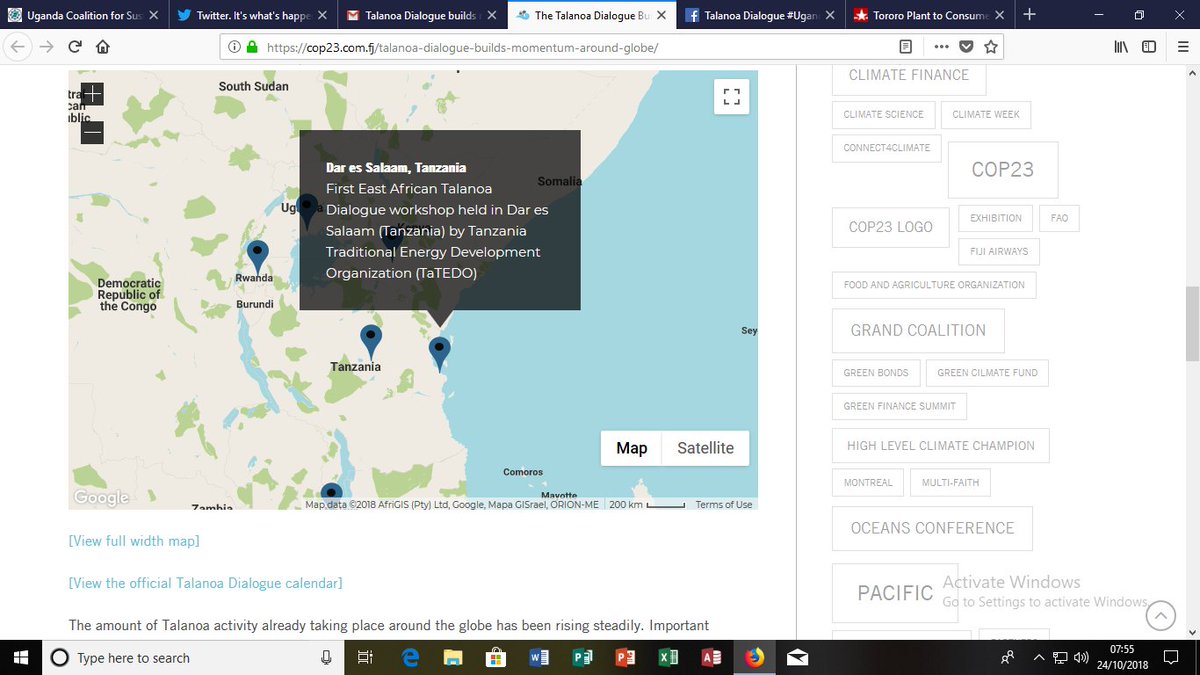The height and width of the screenshot is (675, 1200).
Task: Select the CLIMATE WEEK tag
Action: [x=985, y=114]
